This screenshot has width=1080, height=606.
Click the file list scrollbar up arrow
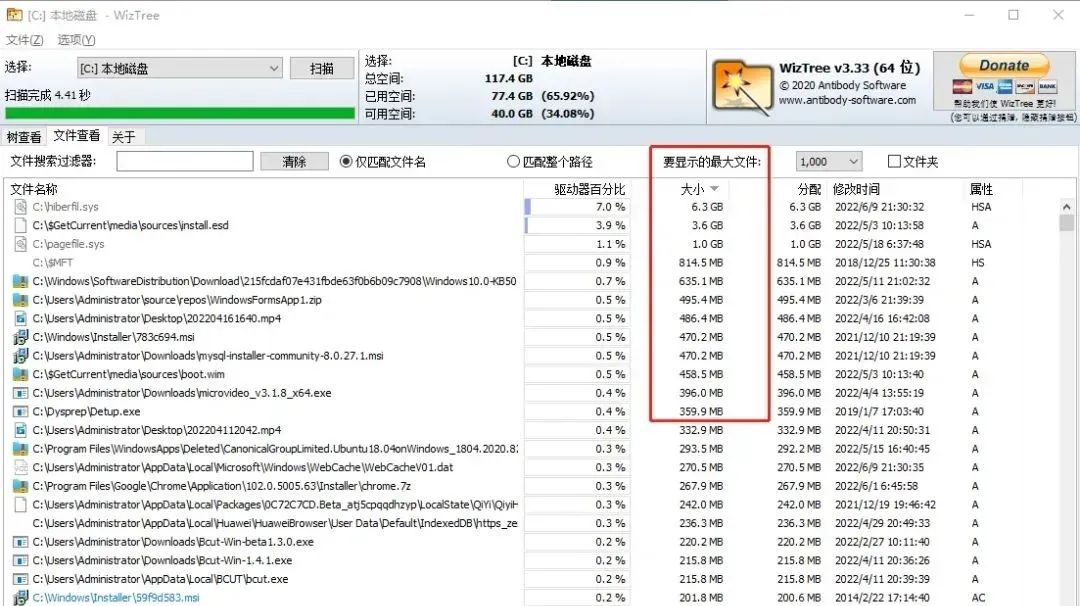pos(1066,207)
